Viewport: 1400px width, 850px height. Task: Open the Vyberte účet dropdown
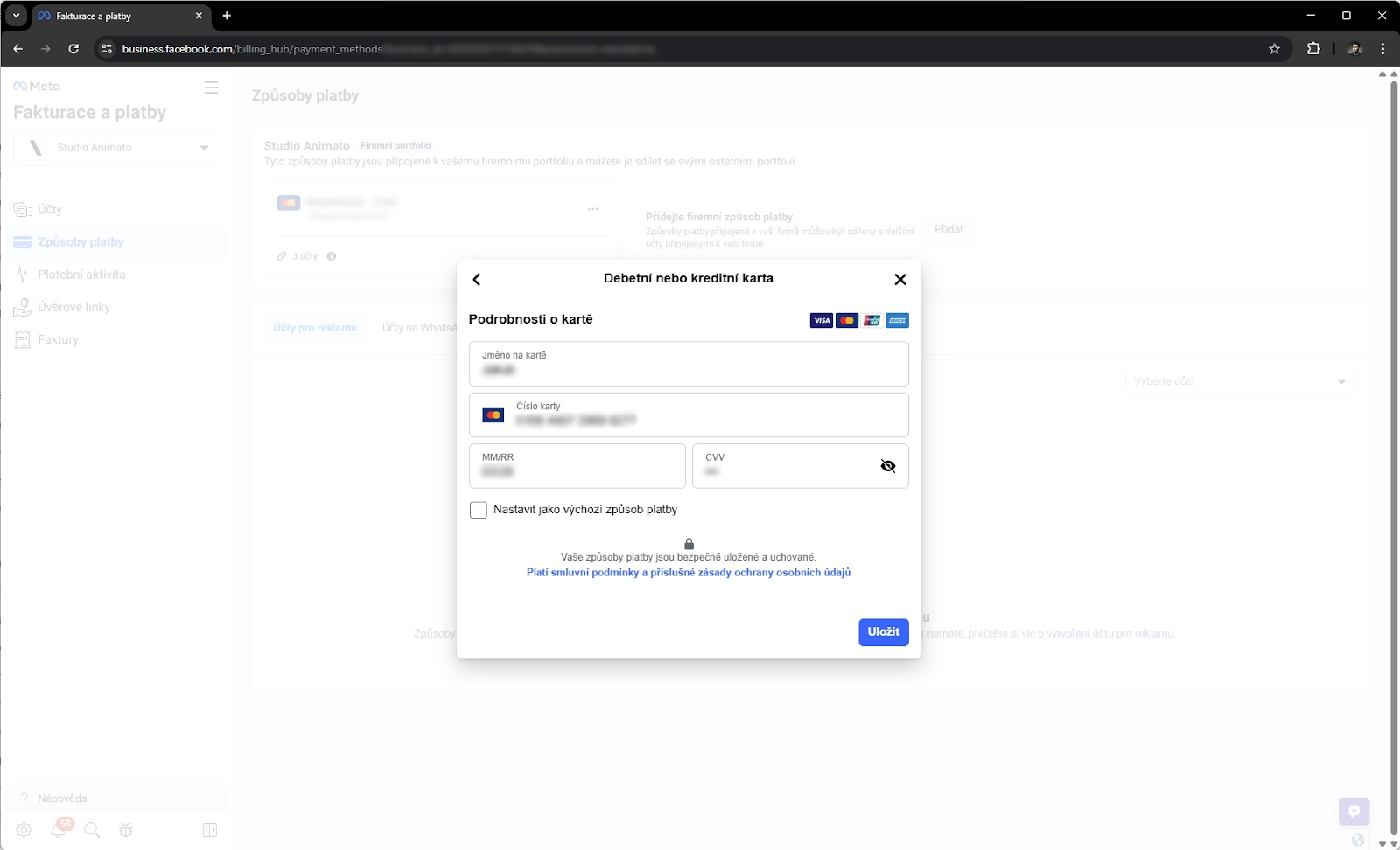click(1241, 381)
